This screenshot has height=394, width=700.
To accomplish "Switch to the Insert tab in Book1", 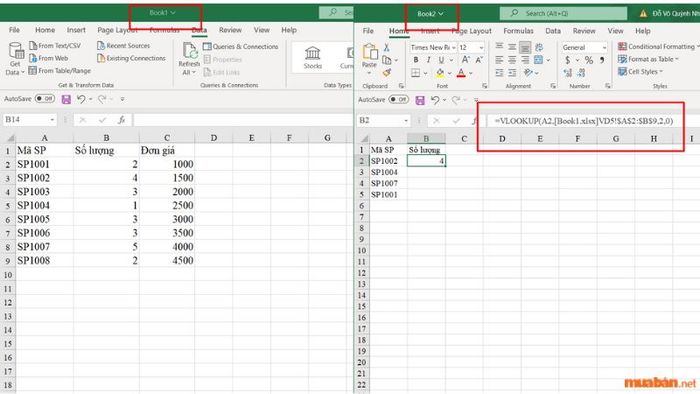I will (76, 30).
